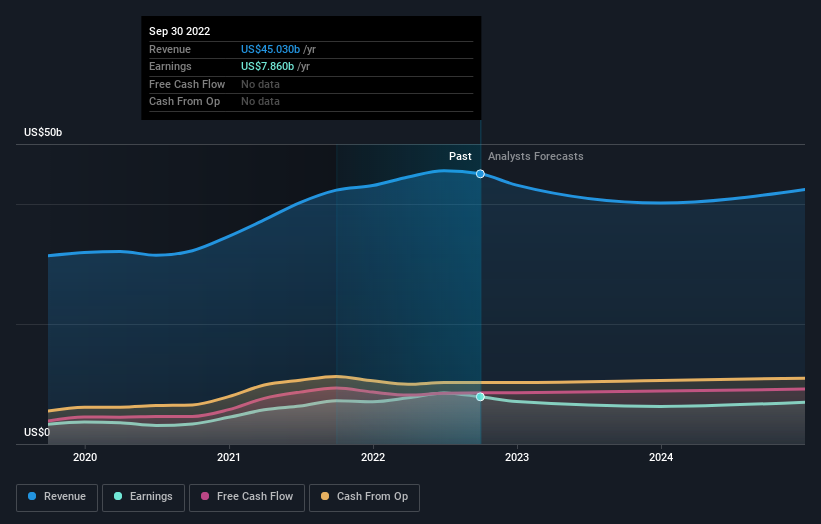Select the 2024 x-axis label

(661, 457)
